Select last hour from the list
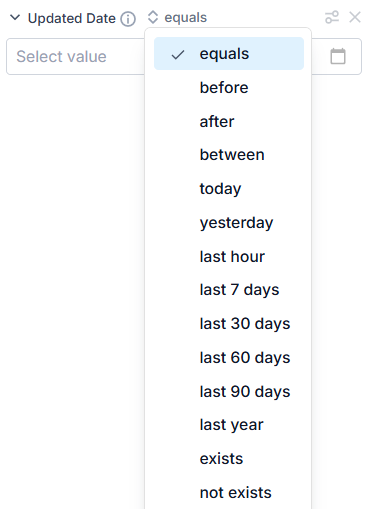Screen dimensions: 370x509 point(229,257)
